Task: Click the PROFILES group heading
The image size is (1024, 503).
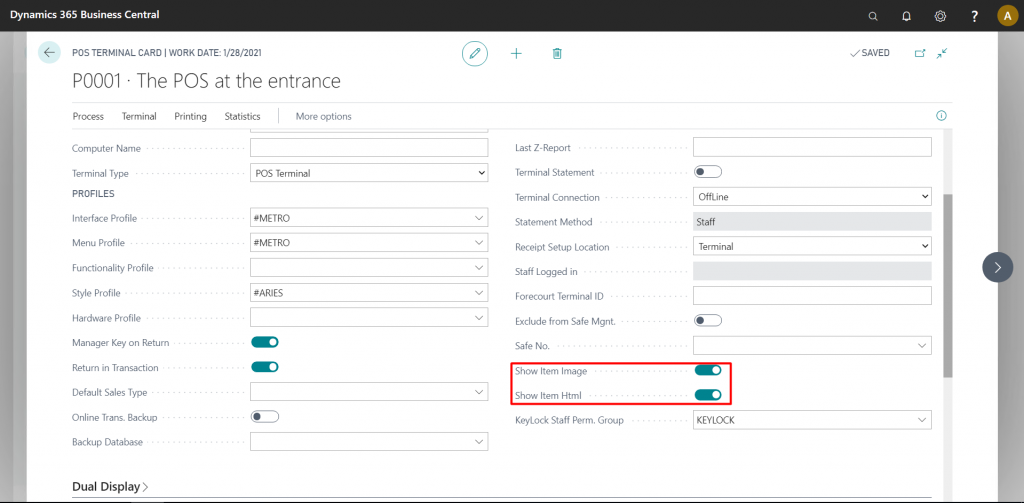Action: point(93,194)
